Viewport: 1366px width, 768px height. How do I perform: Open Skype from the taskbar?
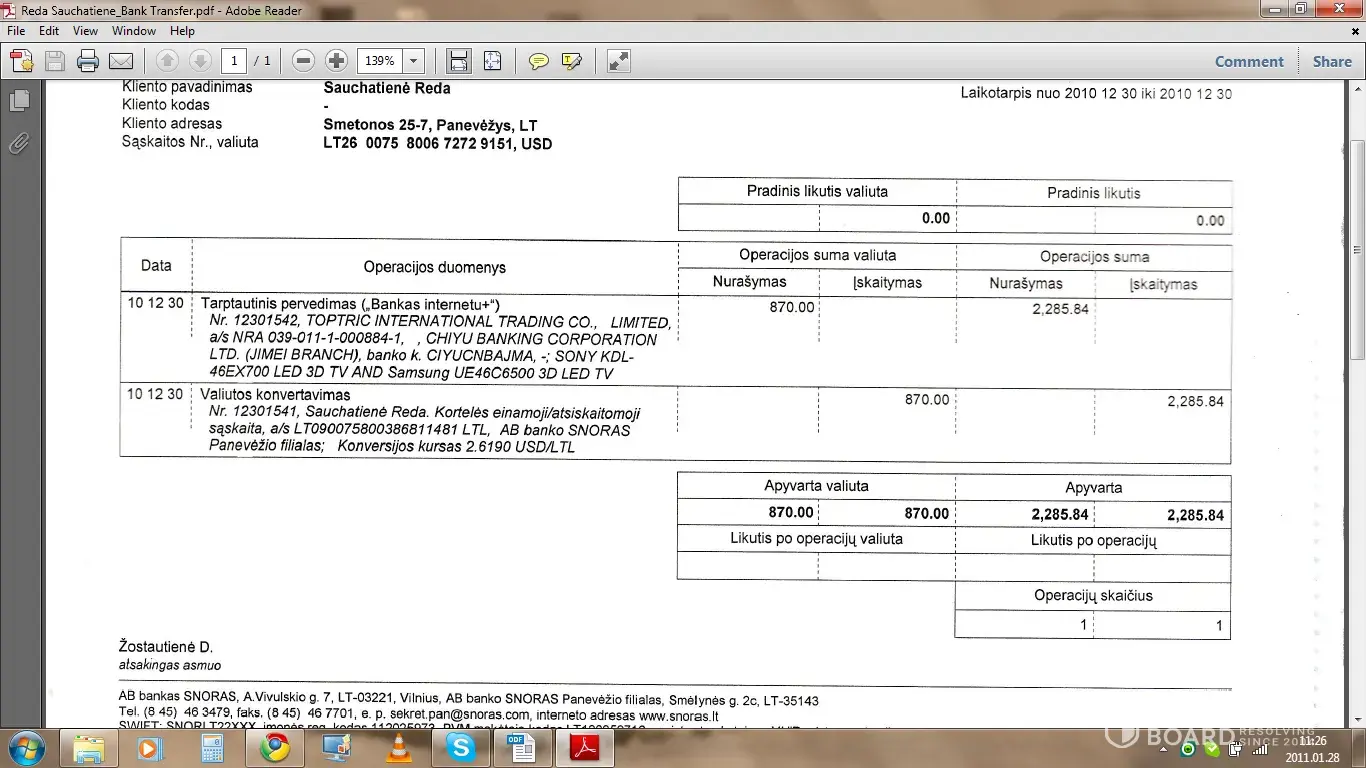[x=461, y=747]
